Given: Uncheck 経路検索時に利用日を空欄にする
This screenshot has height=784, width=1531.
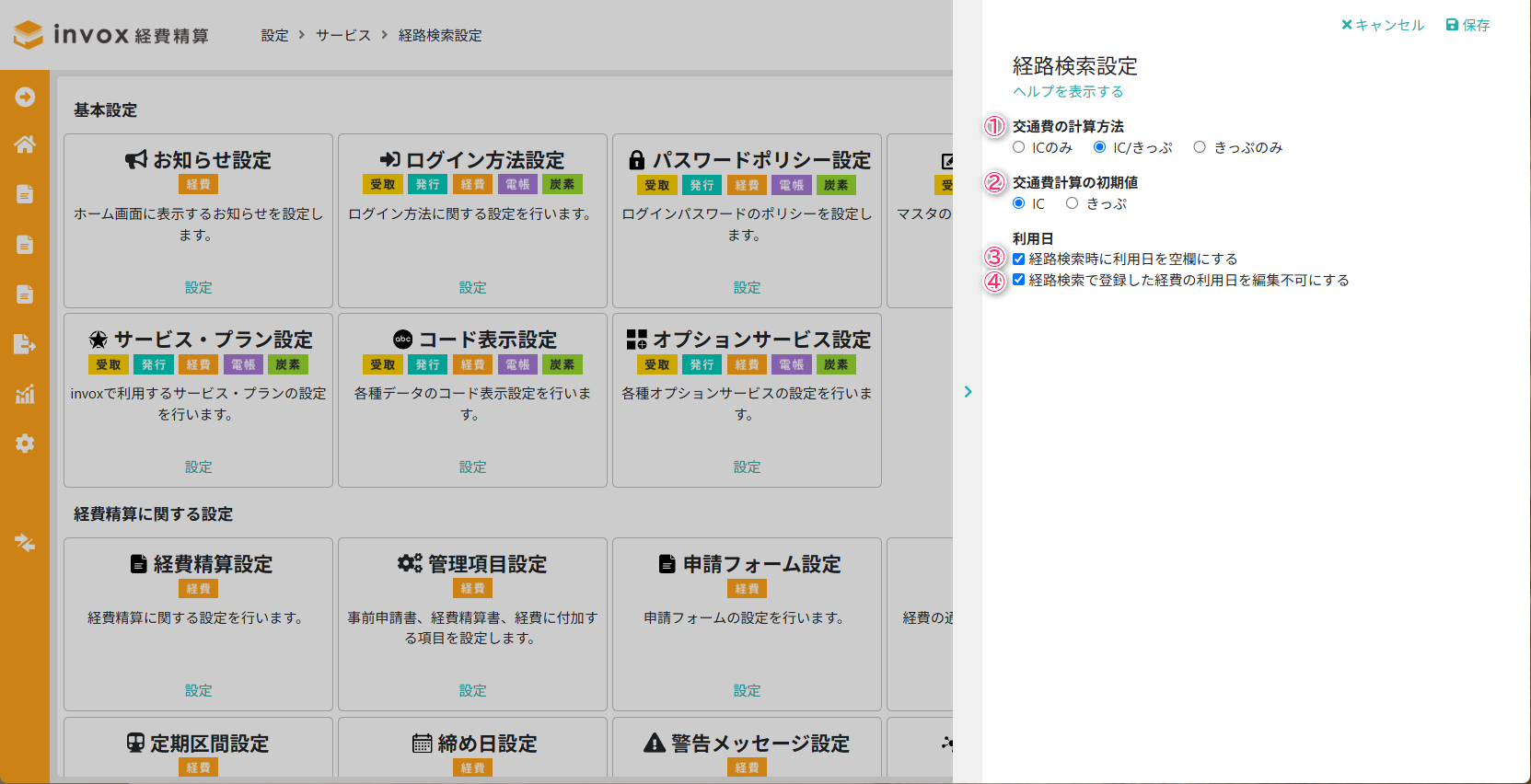Looking at the screenshot, I should pyautogui.click(x=1018, y=259).
